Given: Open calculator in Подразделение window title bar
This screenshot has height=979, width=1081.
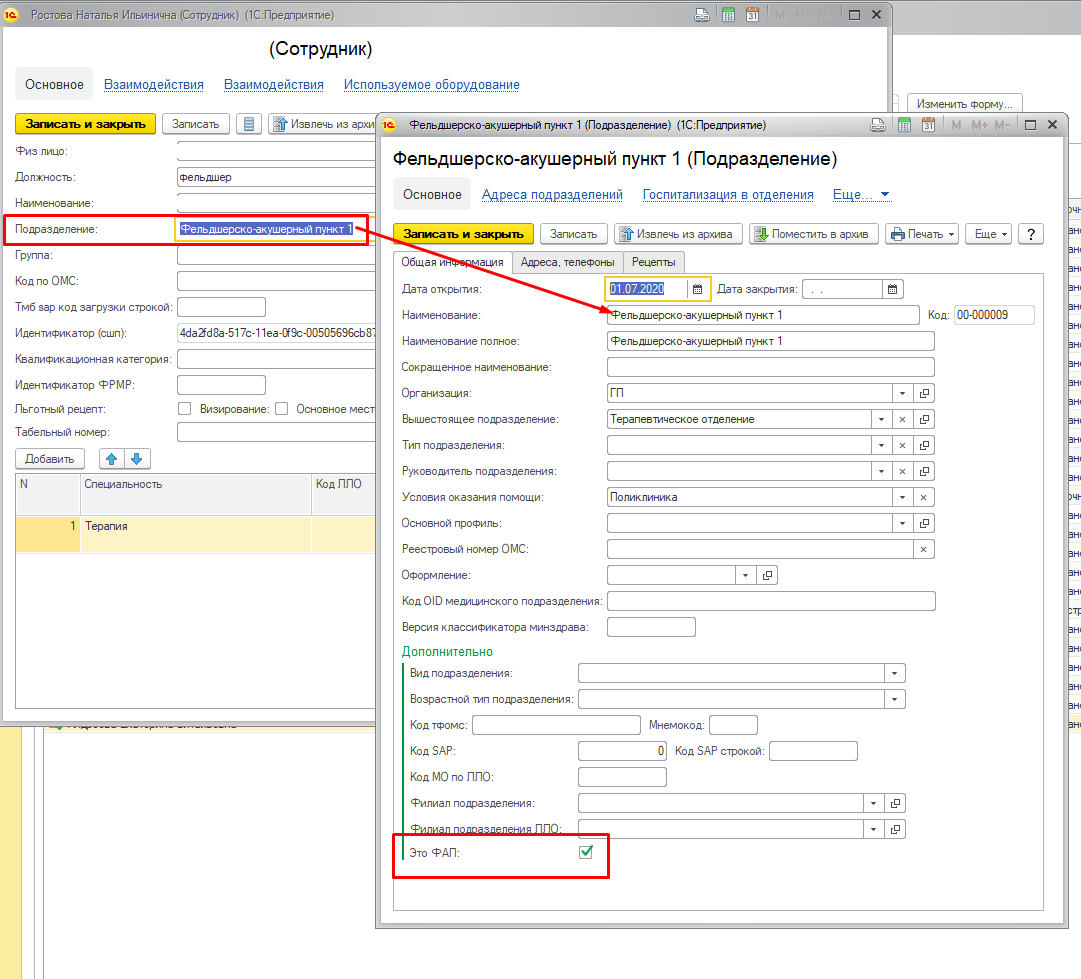Looking at the screenshot, I should tap(903, 126).
